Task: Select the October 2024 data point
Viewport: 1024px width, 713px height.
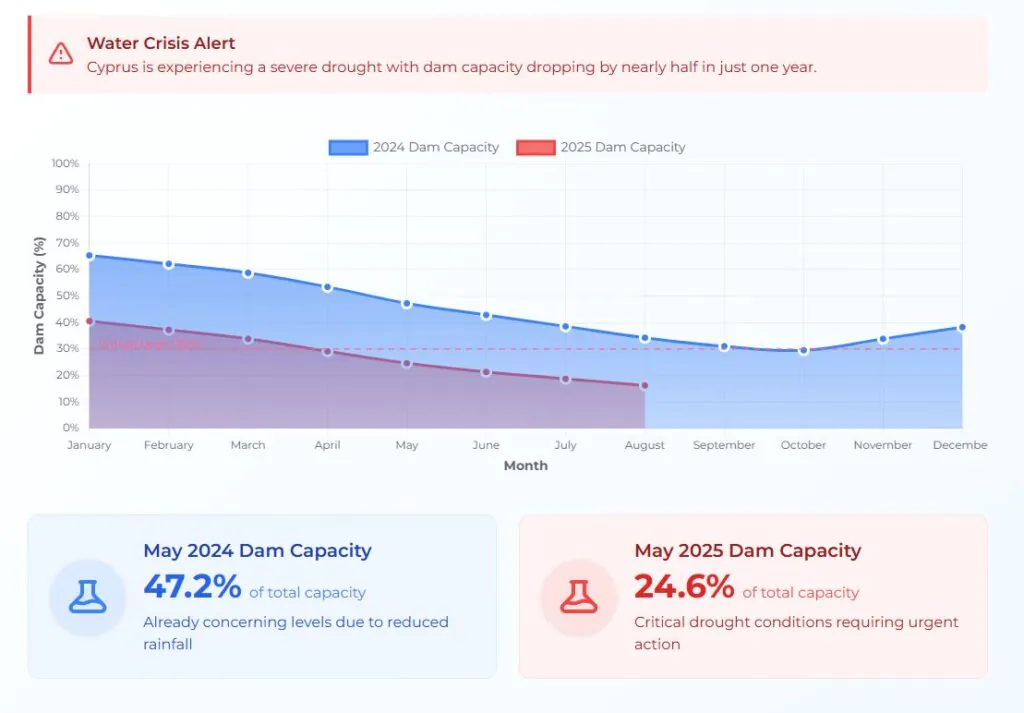Action: [803, 350]
